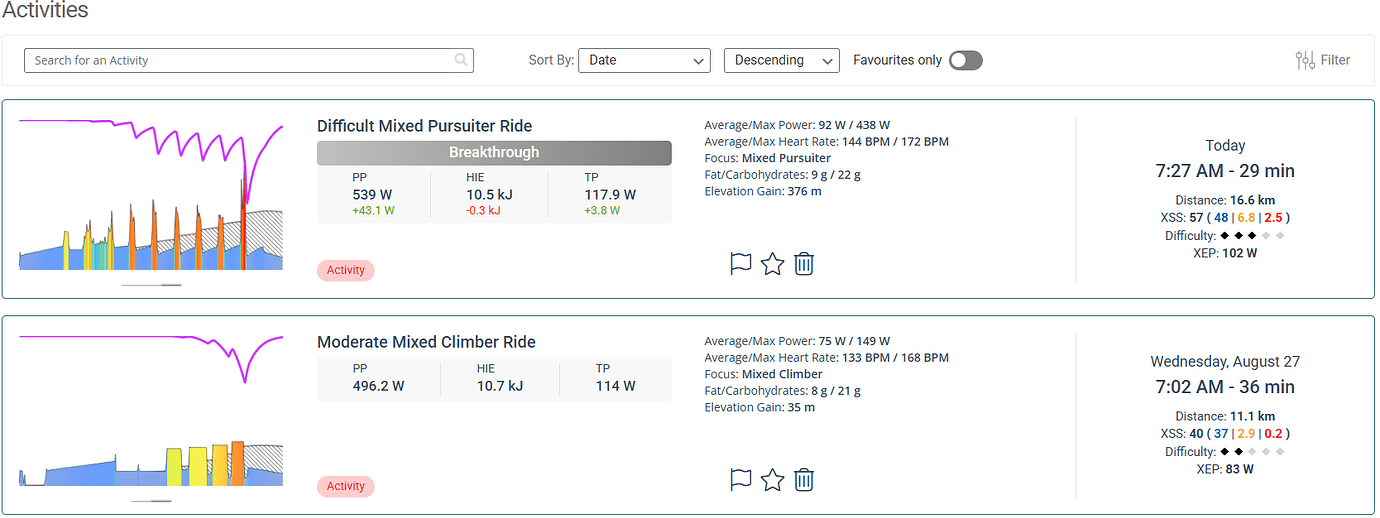This screenshot has height=518, width=1380.
Task: Delete the Difficult Mixed Pursuiter Ride
Action: pyautogui.click(x=804, y=264)
